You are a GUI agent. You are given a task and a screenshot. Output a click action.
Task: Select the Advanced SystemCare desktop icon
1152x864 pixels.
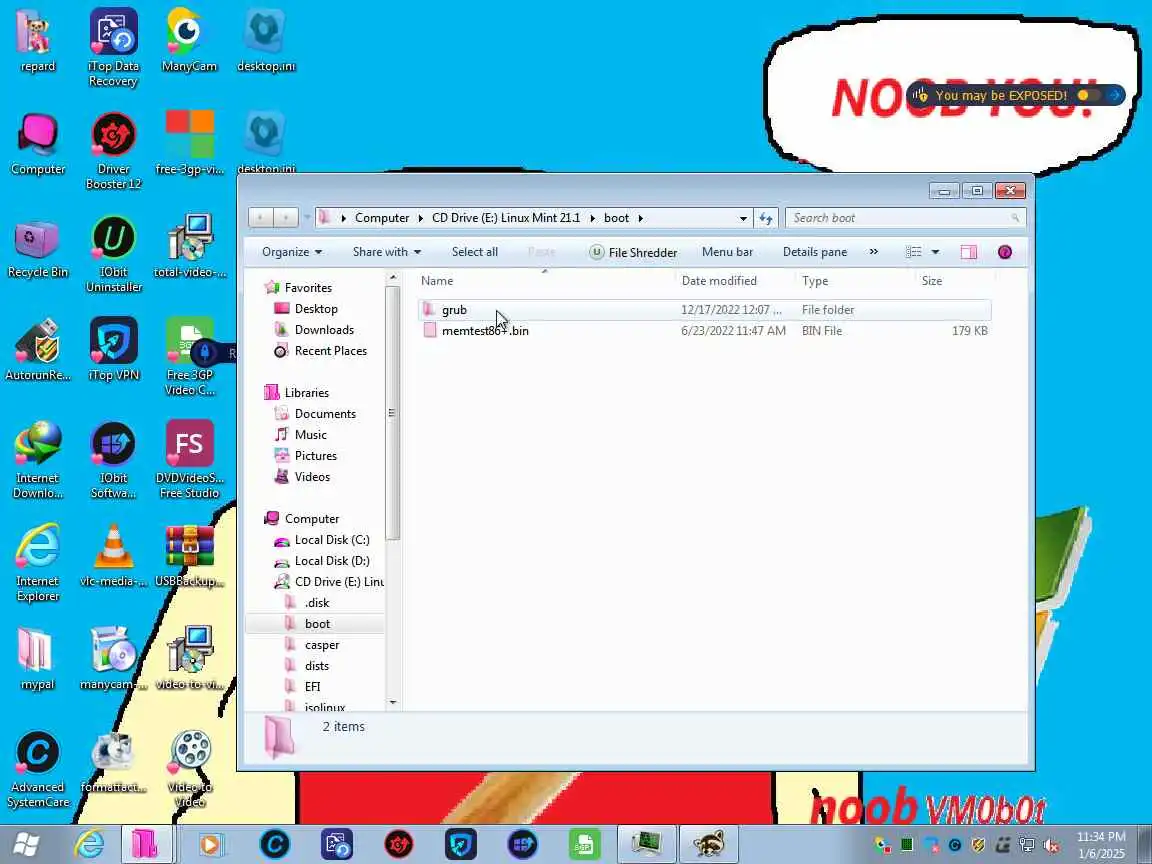point(37,768)
